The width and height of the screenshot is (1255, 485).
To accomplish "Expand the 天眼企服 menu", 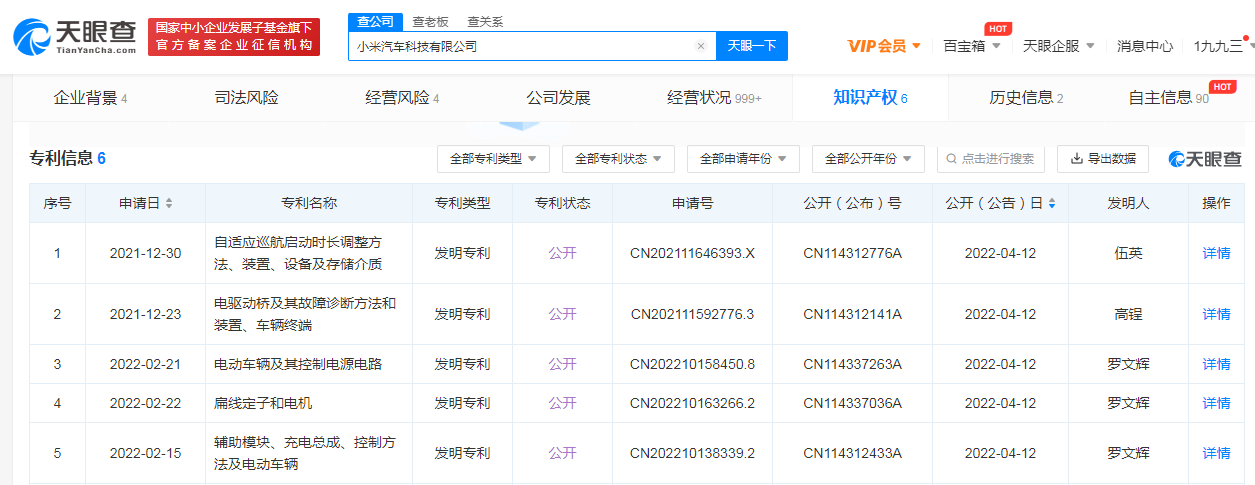I will coord(1058,46).
